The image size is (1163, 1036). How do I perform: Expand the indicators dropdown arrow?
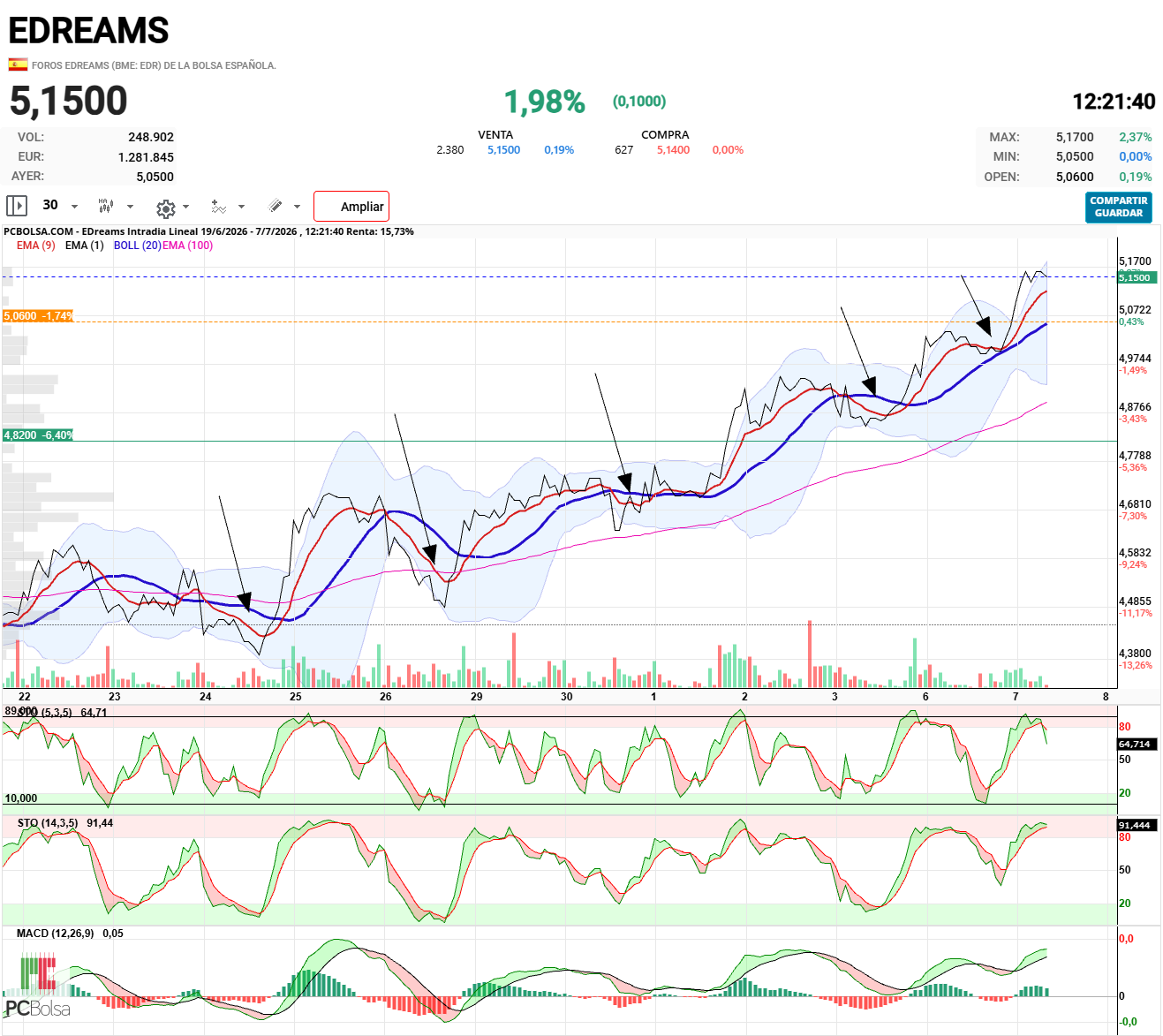coord(241,207)
